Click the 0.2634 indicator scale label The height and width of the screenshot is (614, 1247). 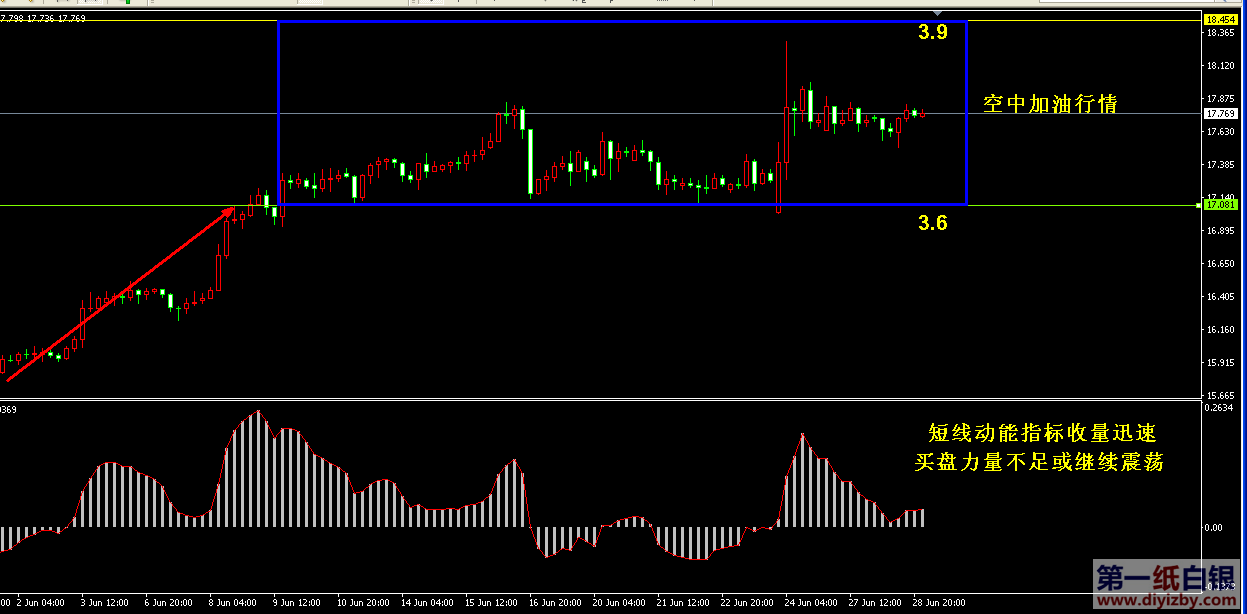tap(1220, 407)
